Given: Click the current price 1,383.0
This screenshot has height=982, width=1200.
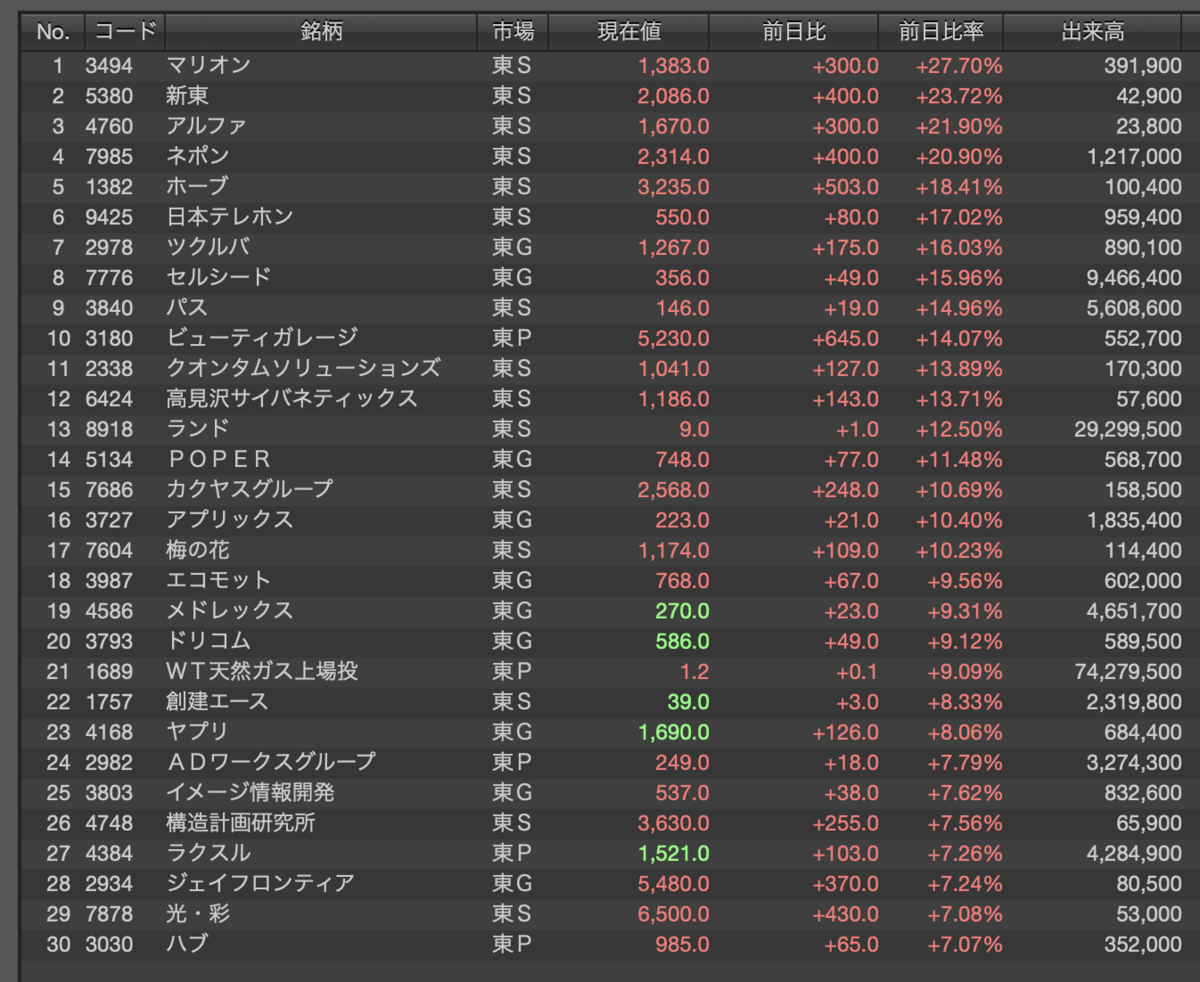Looking at the screenshot, I should (673, 66).
